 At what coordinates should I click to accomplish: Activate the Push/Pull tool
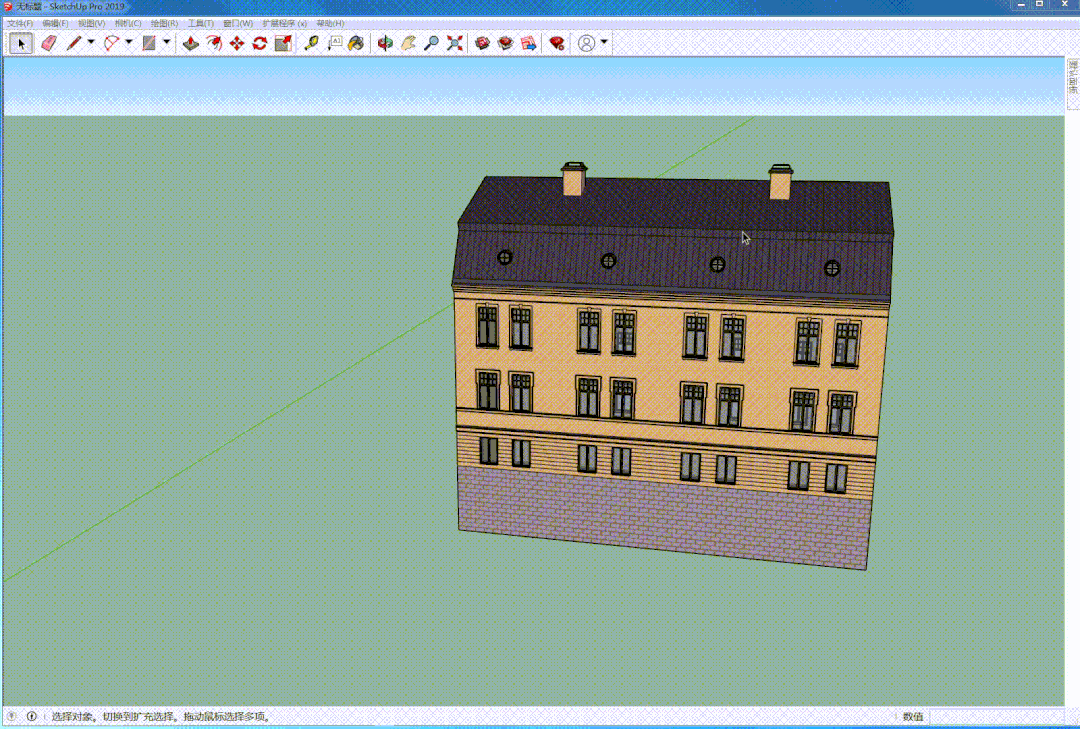pyautogui.click(x=191, y=43)
